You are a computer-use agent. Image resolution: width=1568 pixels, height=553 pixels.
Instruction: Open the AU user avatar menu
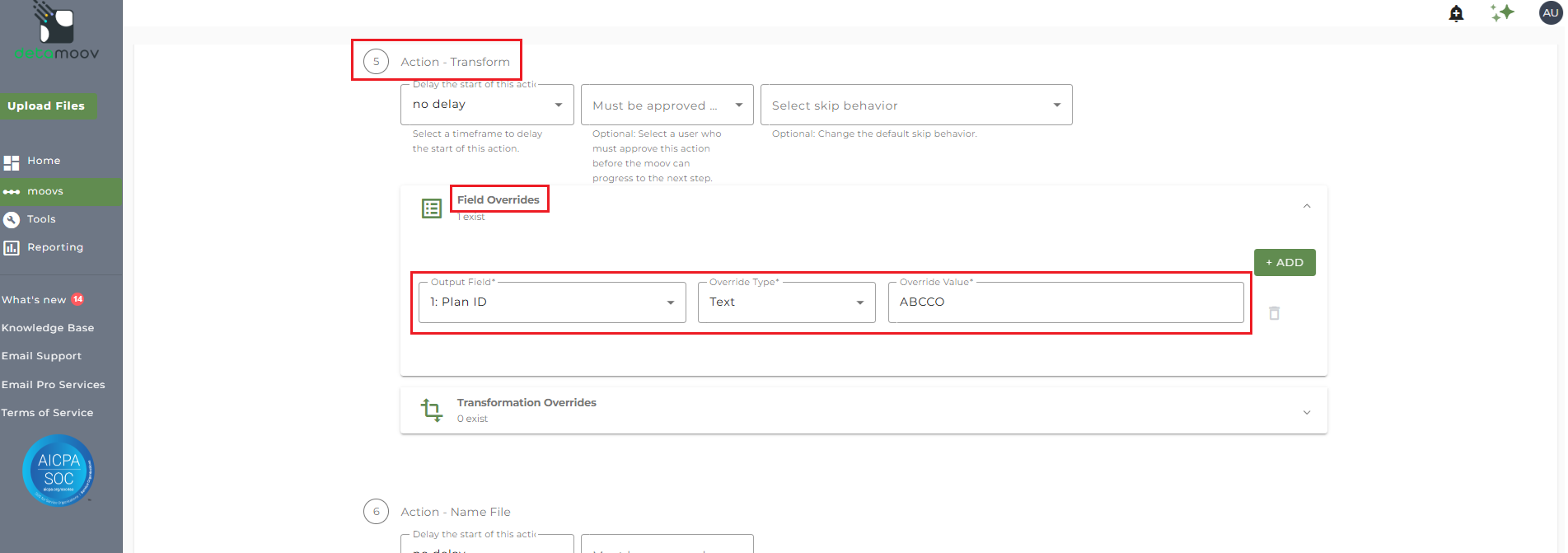coord(1550,13)
